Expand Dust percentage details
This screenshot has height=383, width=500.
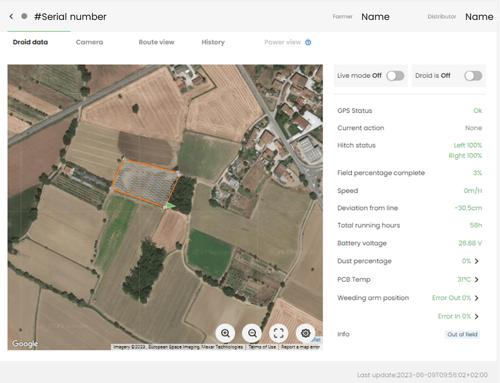(x=477, y=261)
